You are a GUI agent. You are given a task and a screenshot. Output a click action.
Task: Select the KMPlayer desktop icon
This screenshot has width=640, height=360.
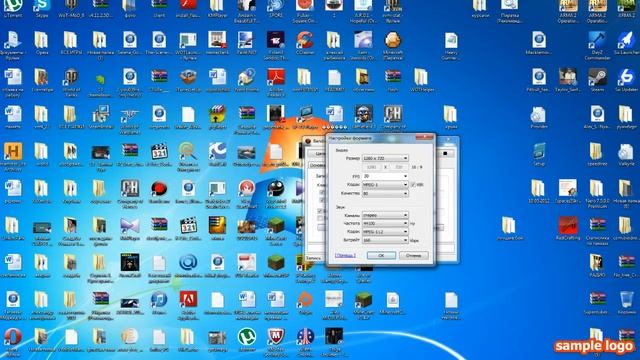217,8
